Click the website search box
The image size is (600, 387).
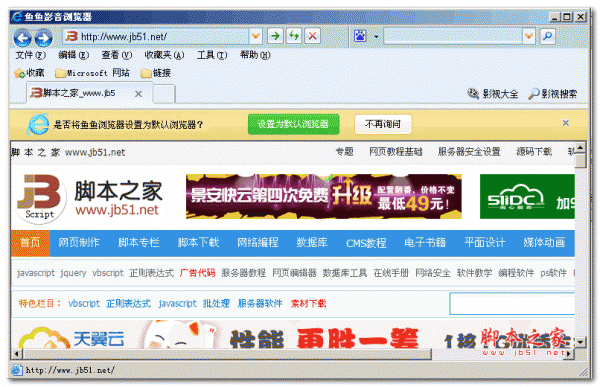[512, 304]
